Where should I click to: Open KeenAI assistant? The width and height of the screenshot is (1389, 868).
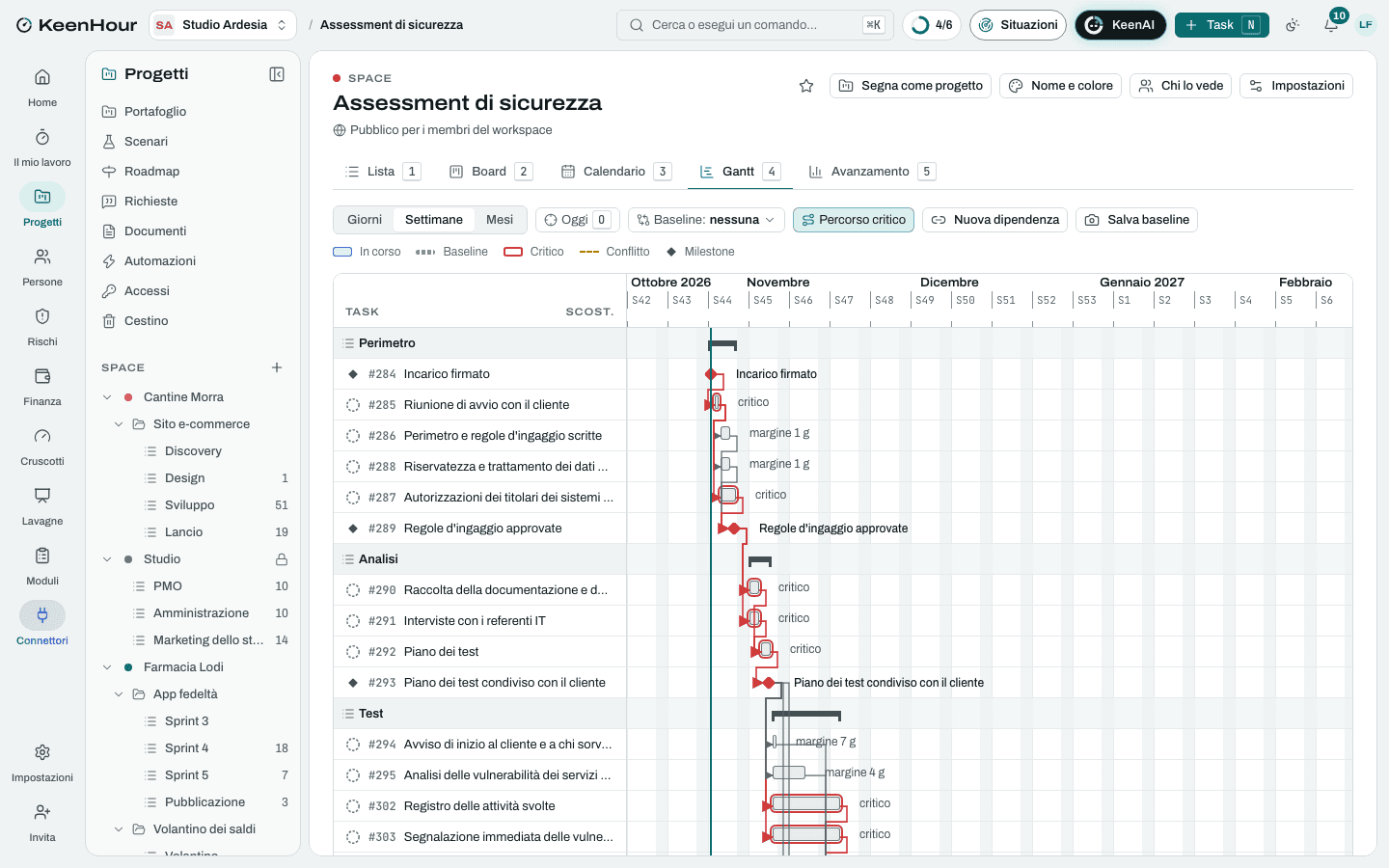[x=1120, y=25]
